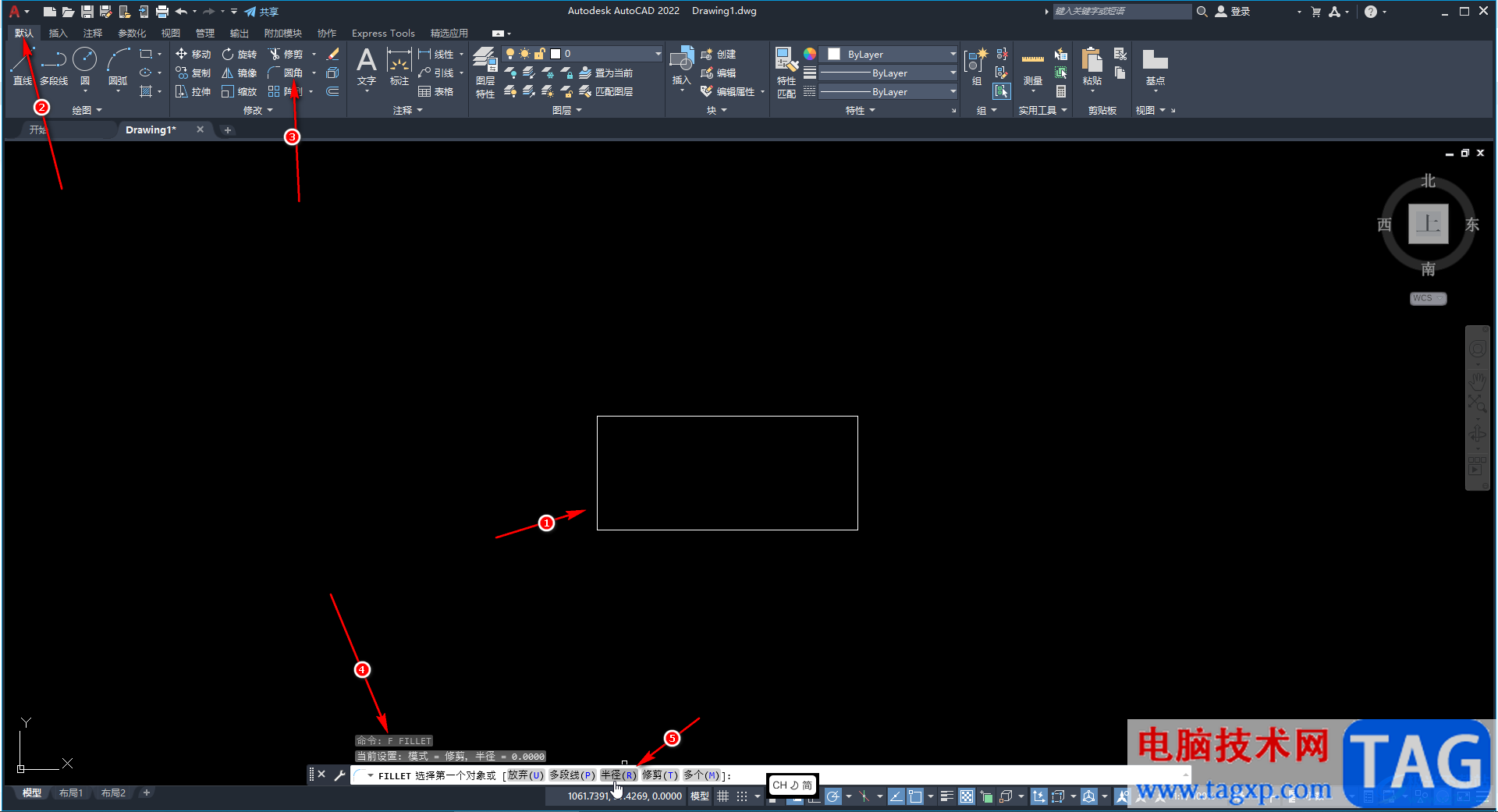This screenshot has height=812, width=1498.
Task: Click the 粘贴 (Paste) icon
Action: [x=1092, y=66]
